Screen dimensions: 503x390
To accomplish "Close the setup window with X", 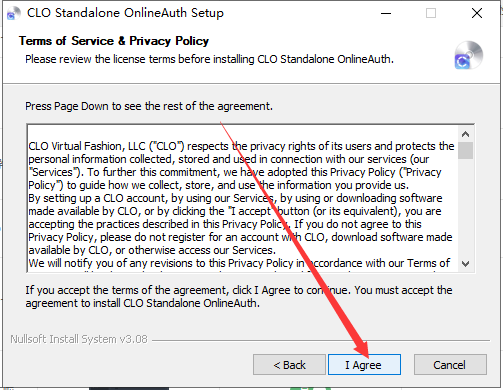I will [477, 13].
